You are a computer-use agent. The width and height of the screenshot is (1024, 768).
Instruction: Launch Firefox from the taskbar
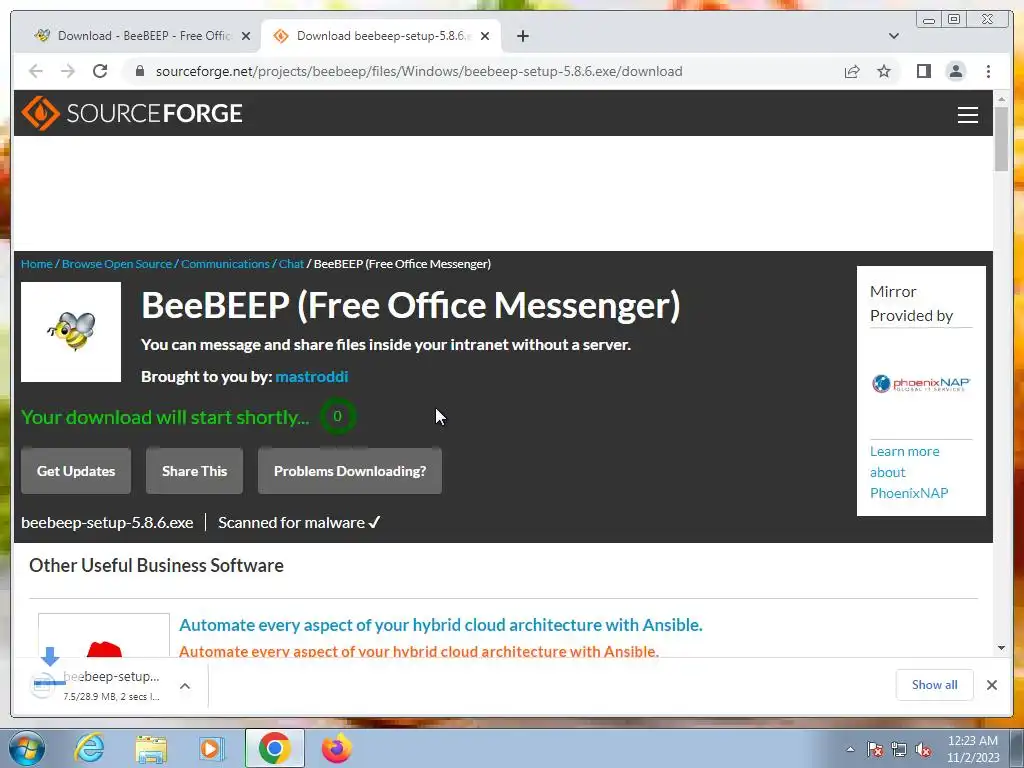(336, 748)
